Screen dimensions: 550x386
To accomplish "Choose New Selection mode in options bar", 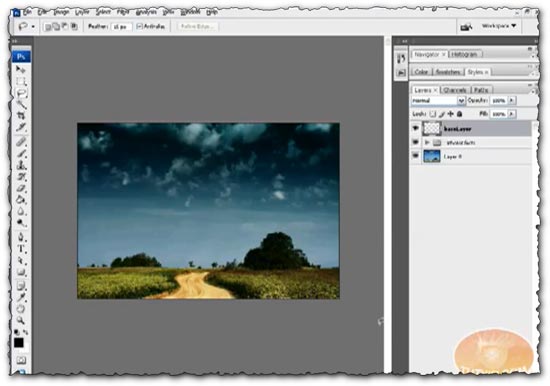I will click(x=48, y=27).
